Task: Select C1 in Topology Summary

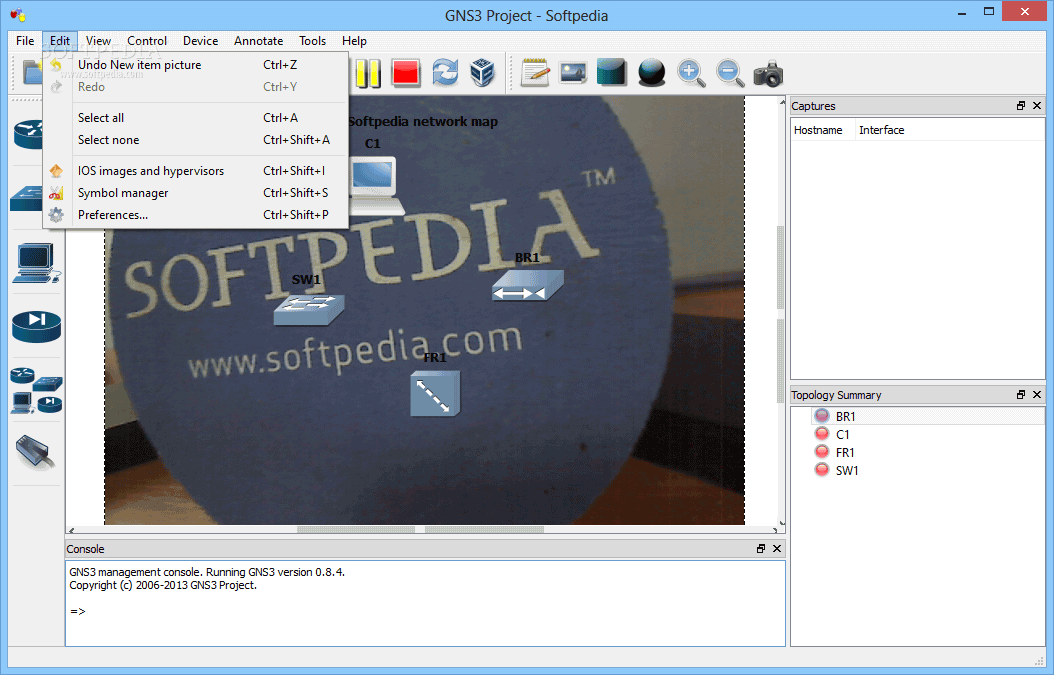Action: pyautogui.click(x=842, y=434)
